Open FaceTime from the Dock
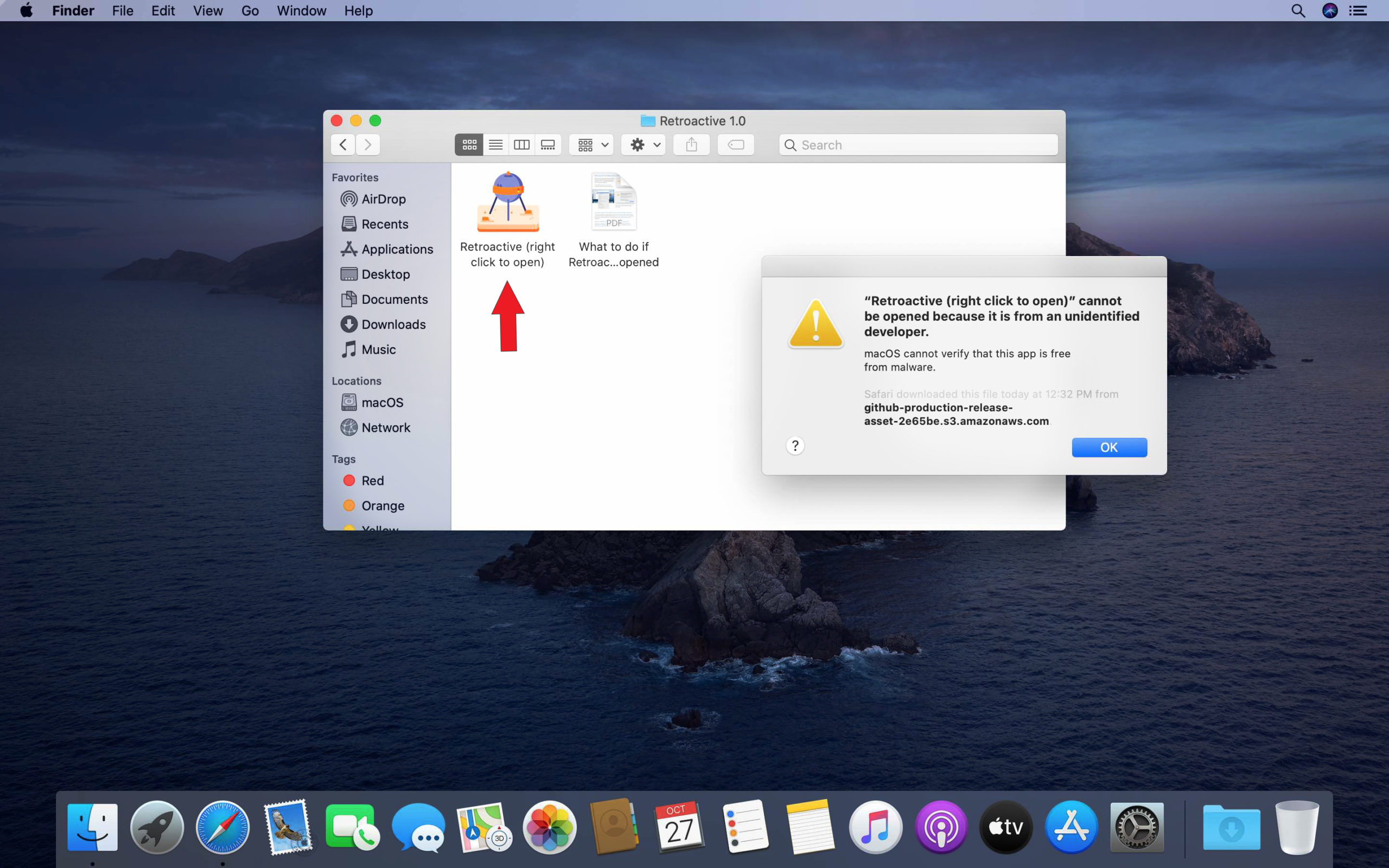This screenshot has height=868, width=1389. pyautogui.click(x=353, y=827)
